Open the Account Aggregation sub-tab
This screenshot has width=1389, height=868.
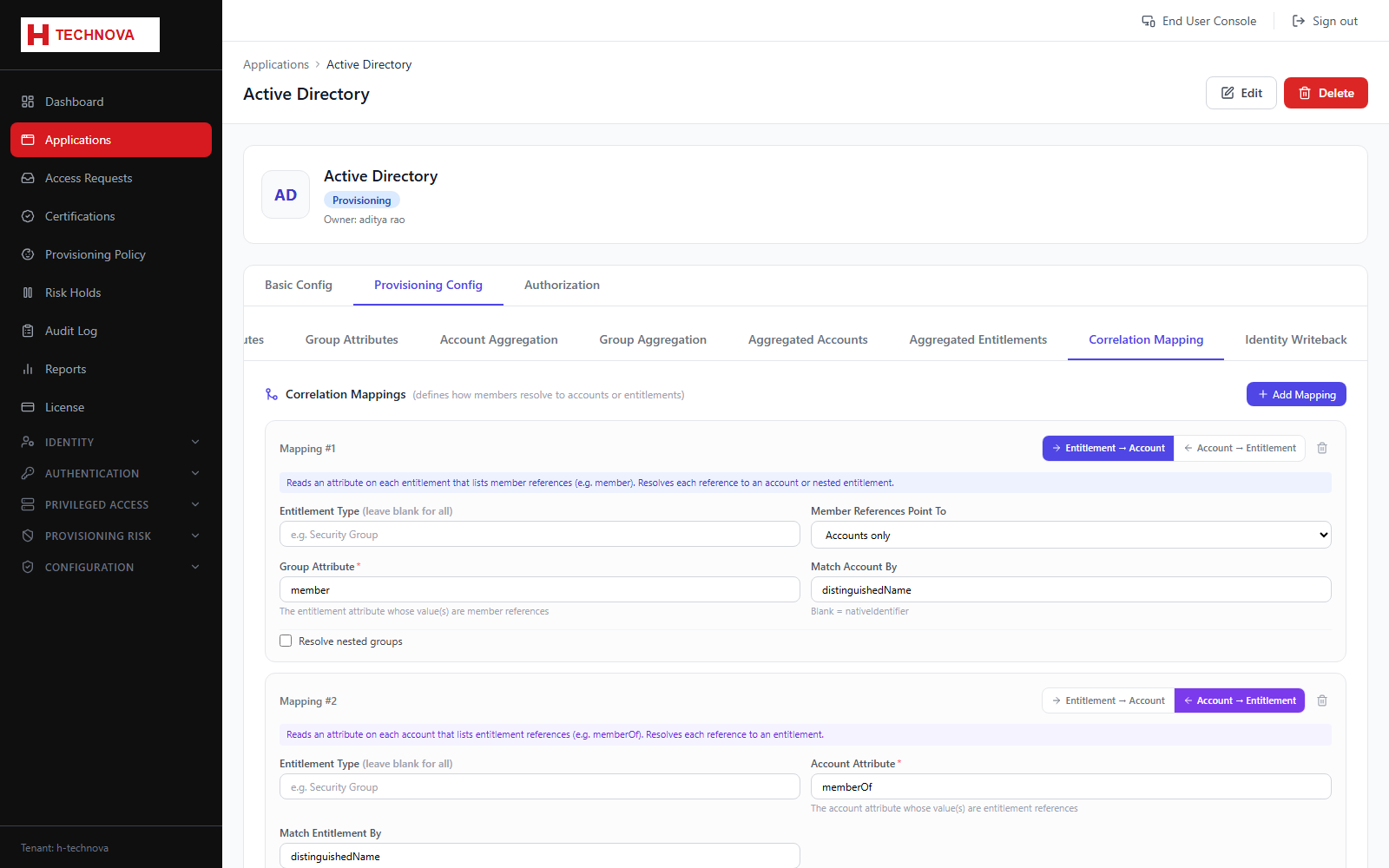pos(499,339)
